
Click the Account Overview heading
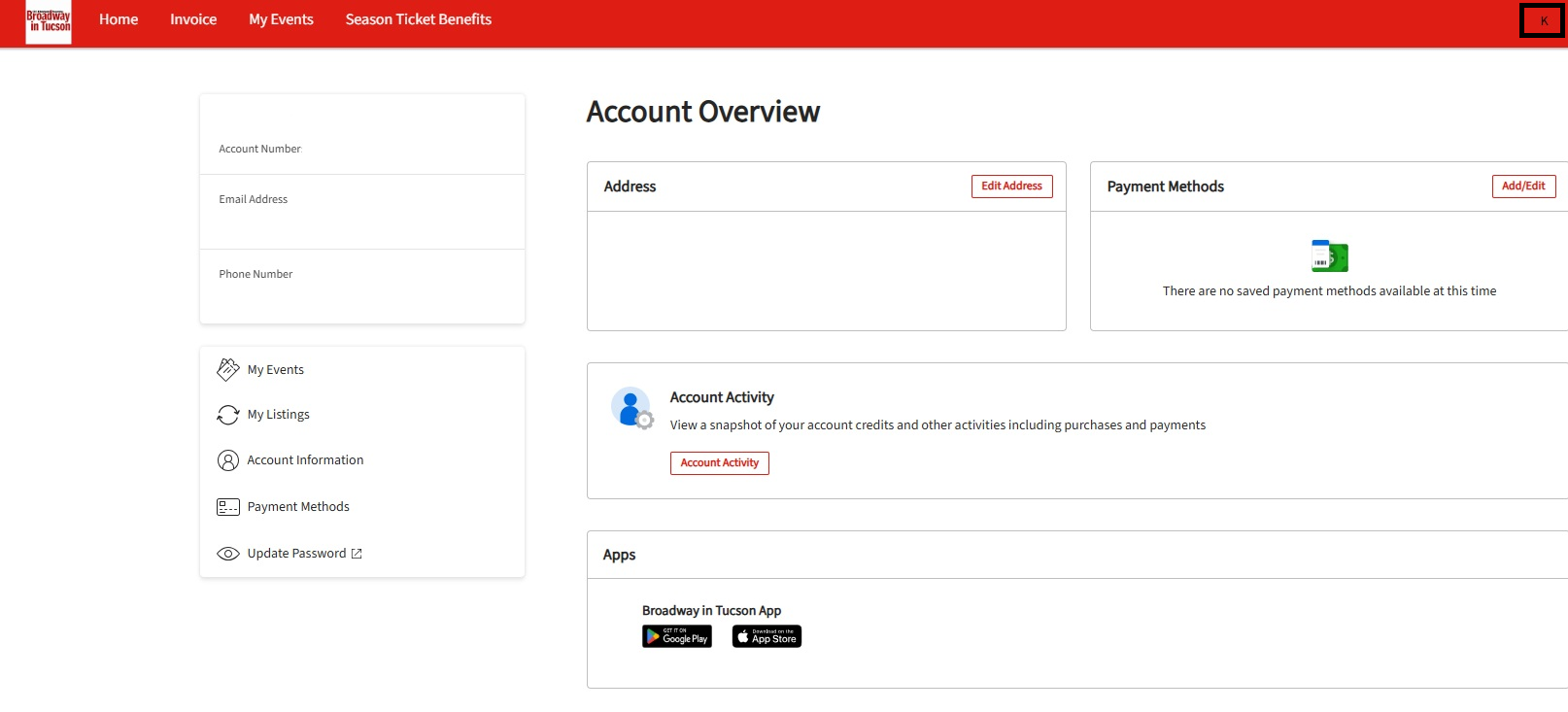tap(703, 112)
